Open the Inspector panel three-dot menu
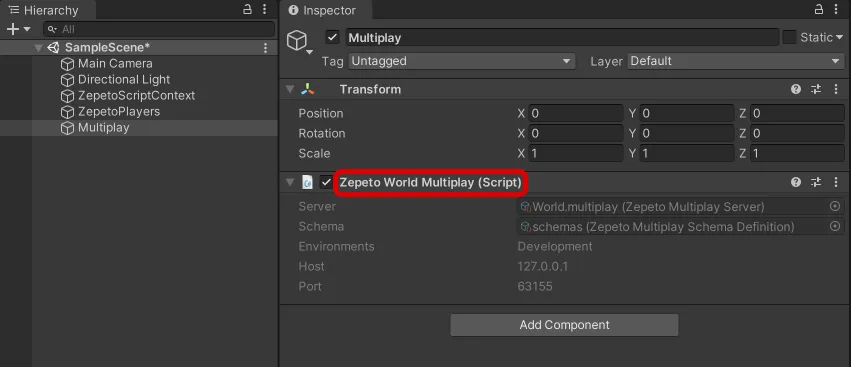 point(836,9)
